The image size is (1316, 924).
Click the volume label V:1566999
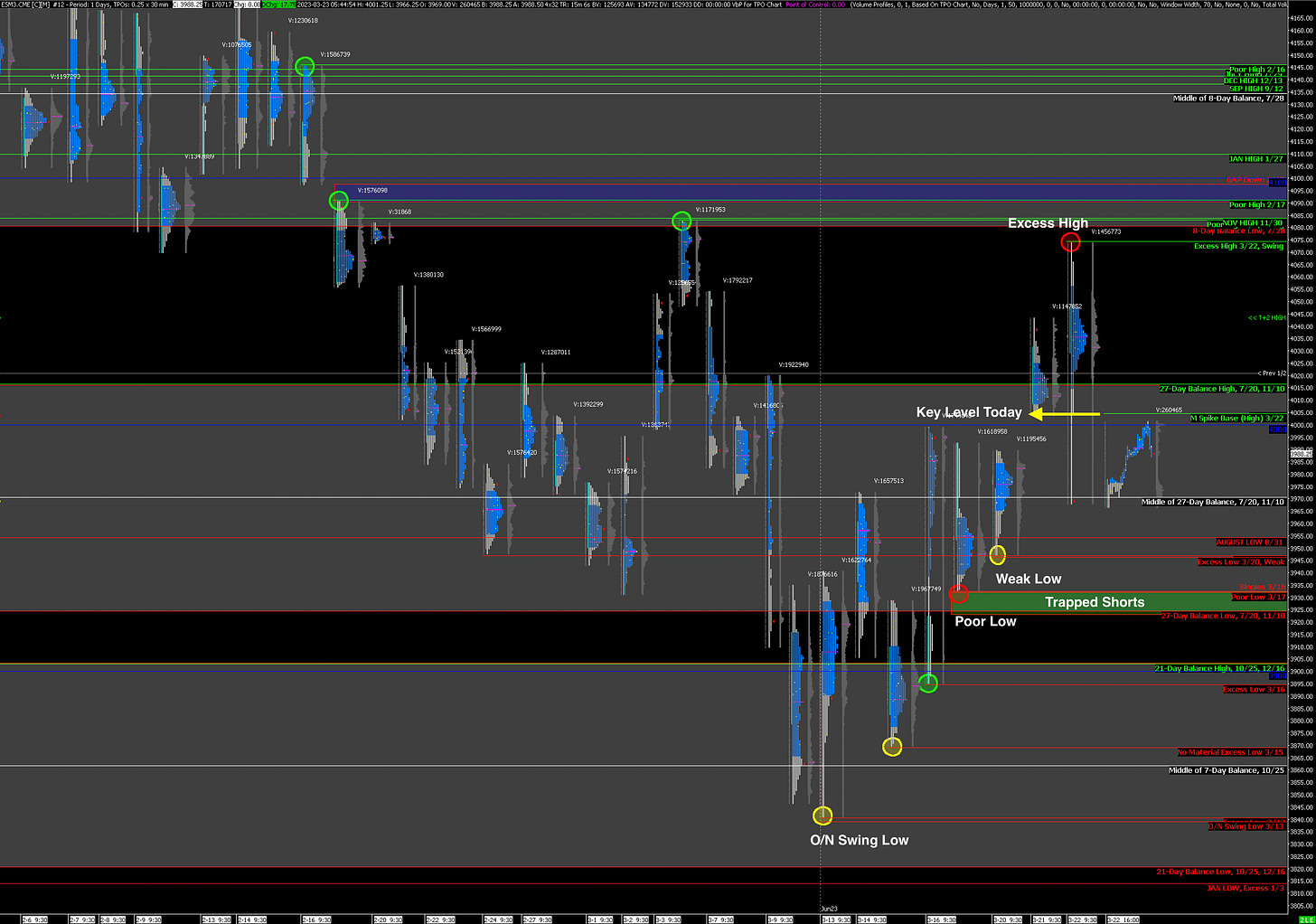[486, 329]
